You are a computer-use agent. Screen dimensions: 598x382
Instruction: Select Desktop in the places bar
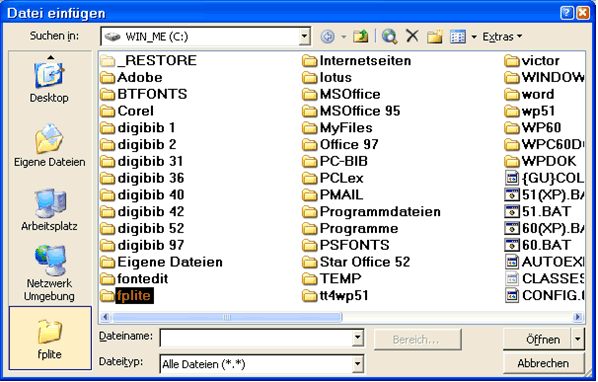[50, 83]
